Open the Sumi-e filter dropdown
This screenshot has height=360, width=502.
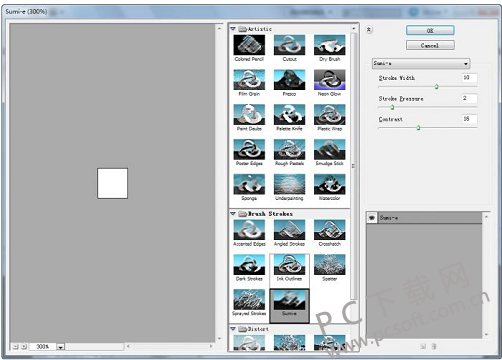421,63
